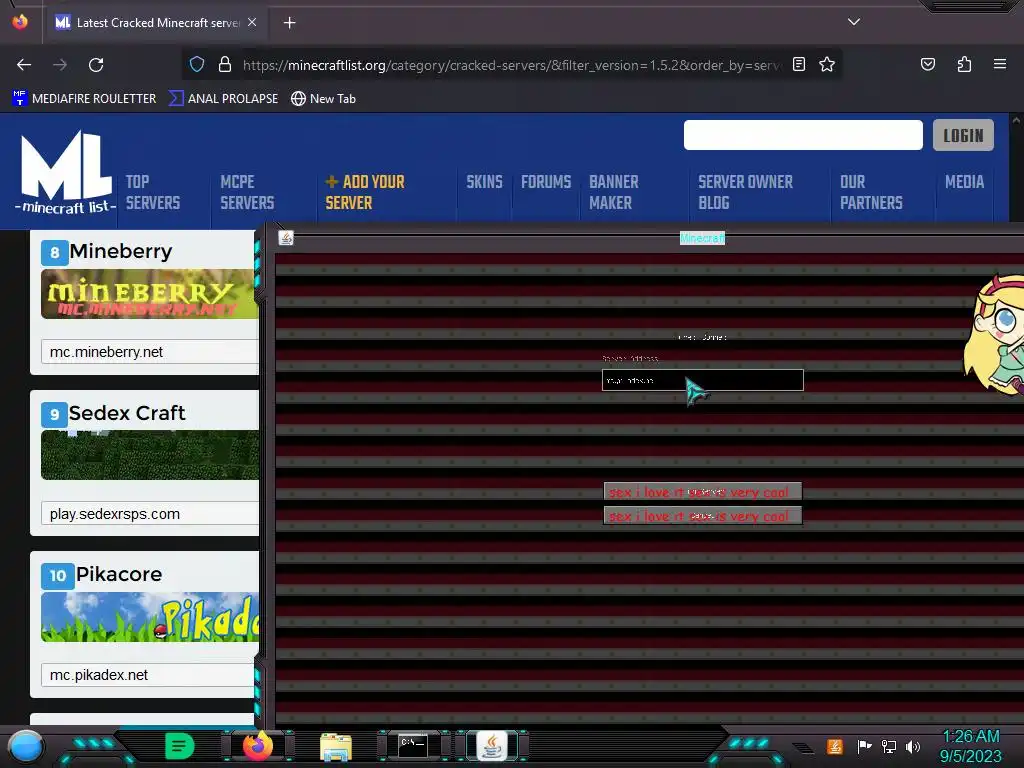Click the browser back arrow
This screenshot has height=768, width=1024.
pyautogui.click(x=24, y=65)
